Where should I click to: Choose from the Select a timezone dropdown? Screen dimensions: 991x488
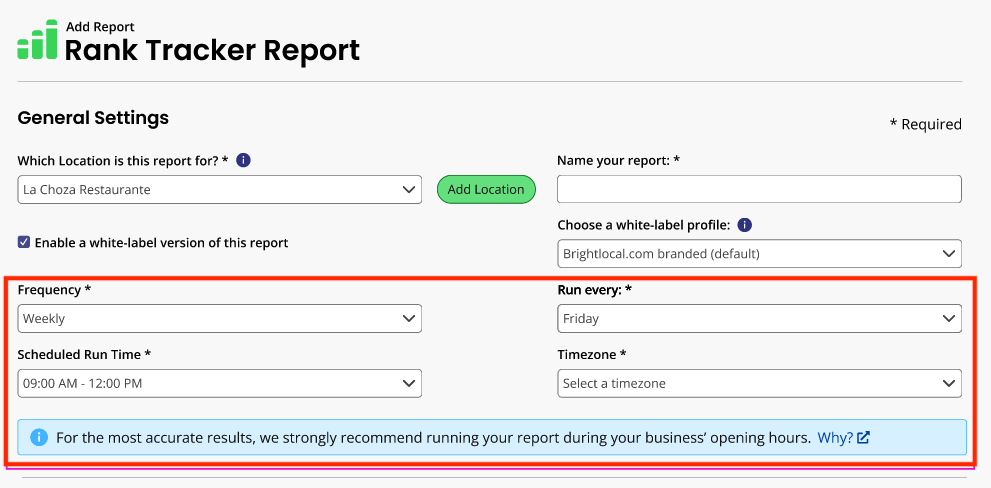click(x=759, y=383)
